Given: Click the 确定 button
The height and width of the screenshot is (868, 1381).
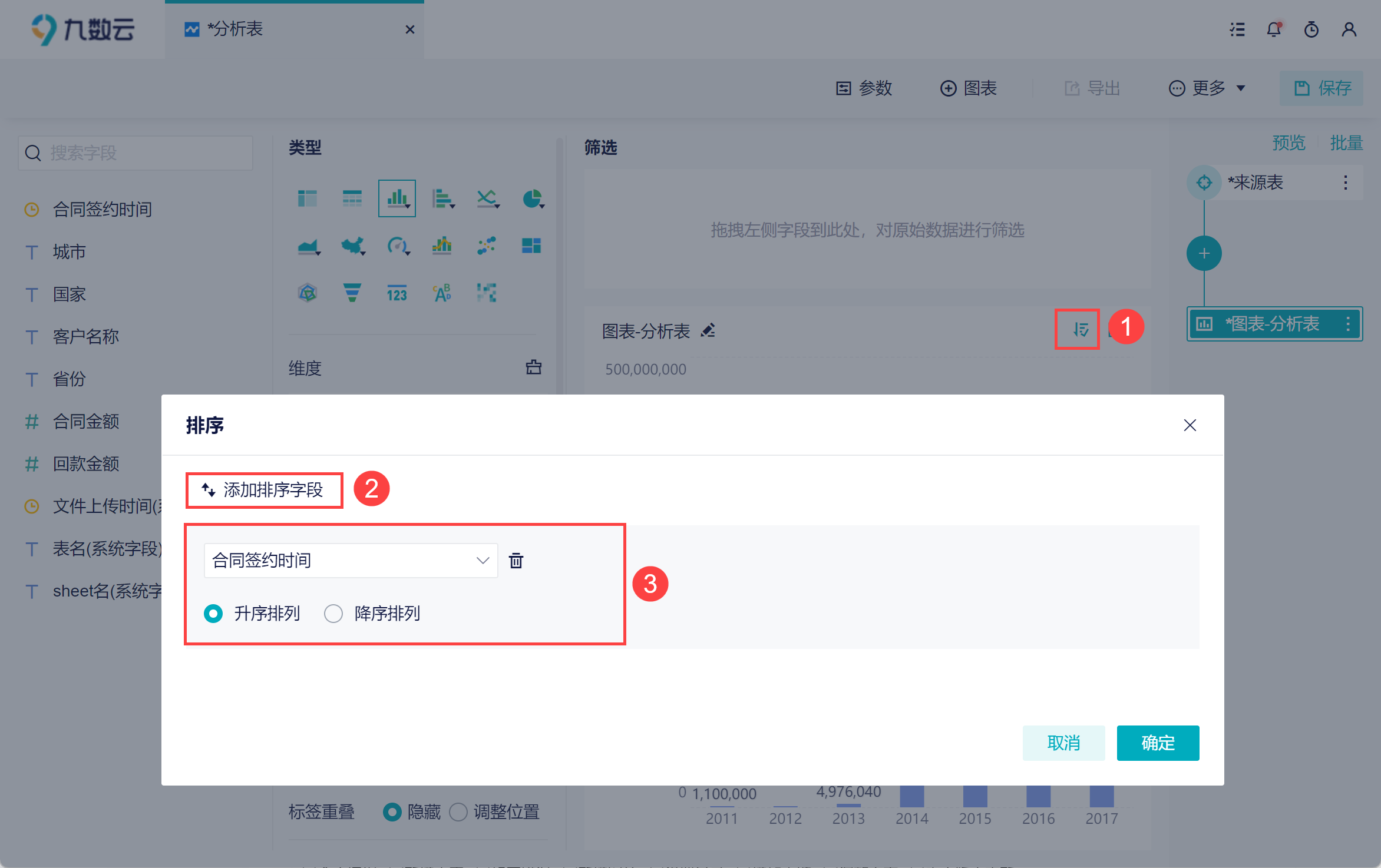Looking at the screenshot, I should pyautogui.click(x=1157, y=743).
